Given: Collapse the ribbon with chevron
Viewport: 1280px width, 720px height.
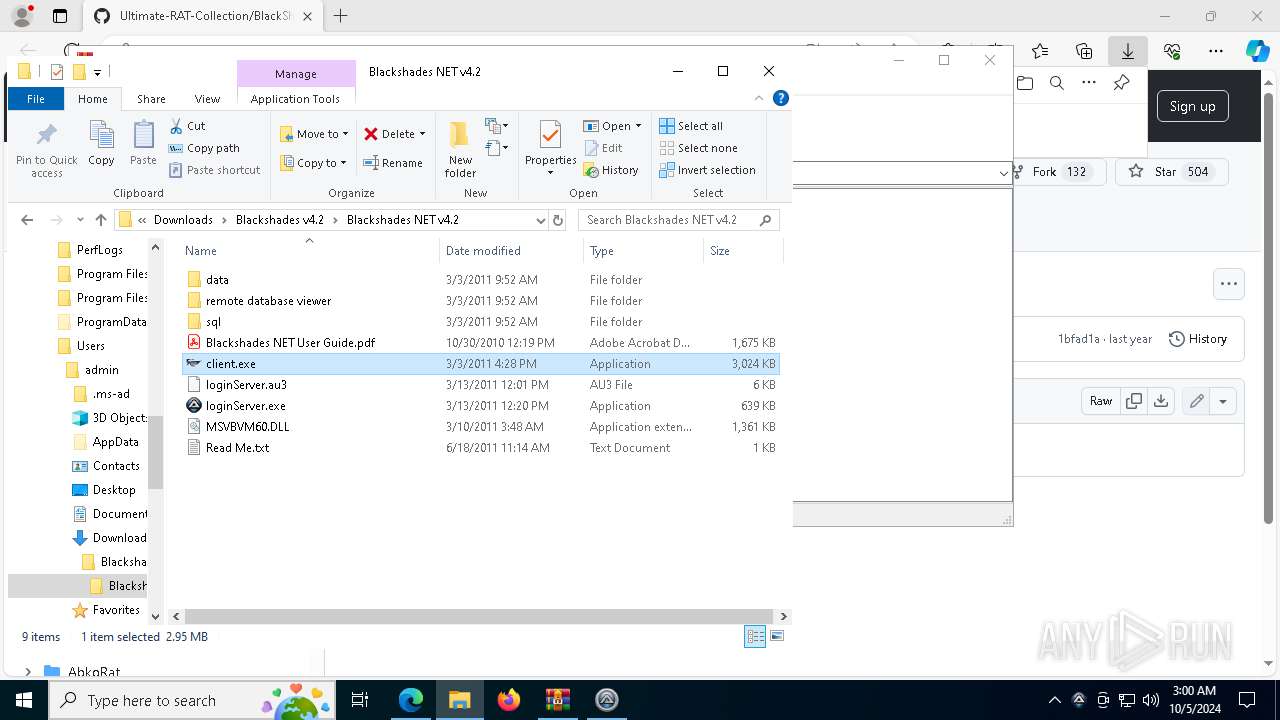Looking at the screenshot, I should 759,98.
